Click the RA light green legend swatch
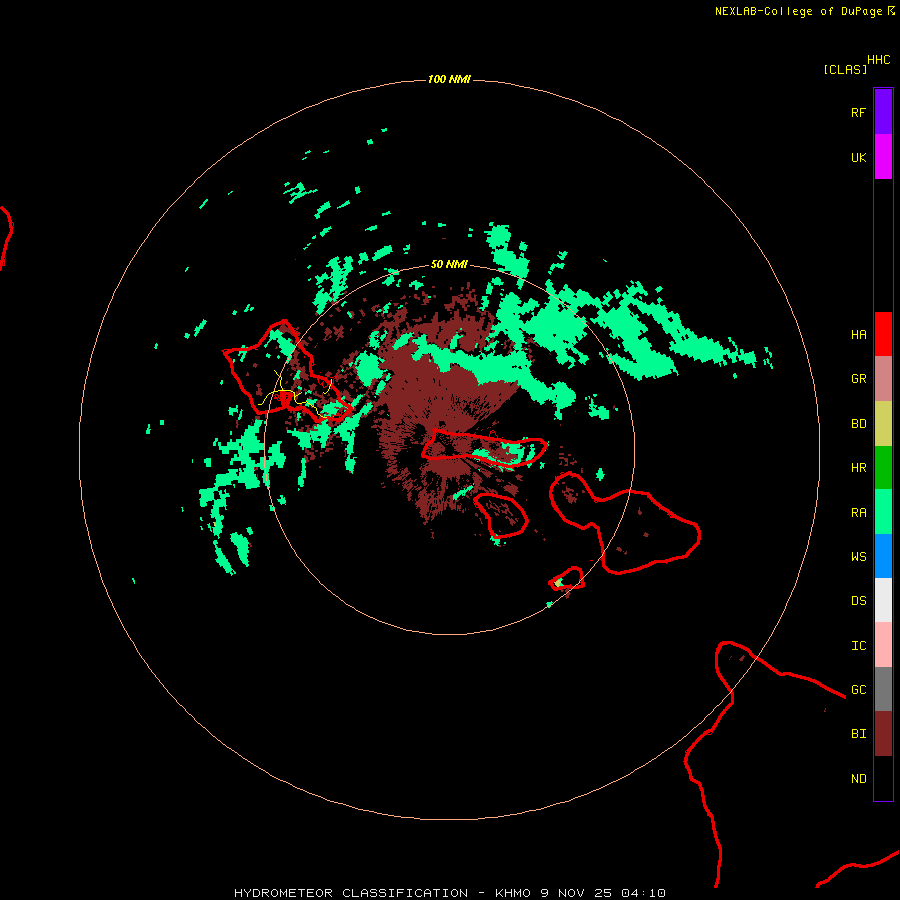Viewport: 900px width, 900px height. click(883, 512)
